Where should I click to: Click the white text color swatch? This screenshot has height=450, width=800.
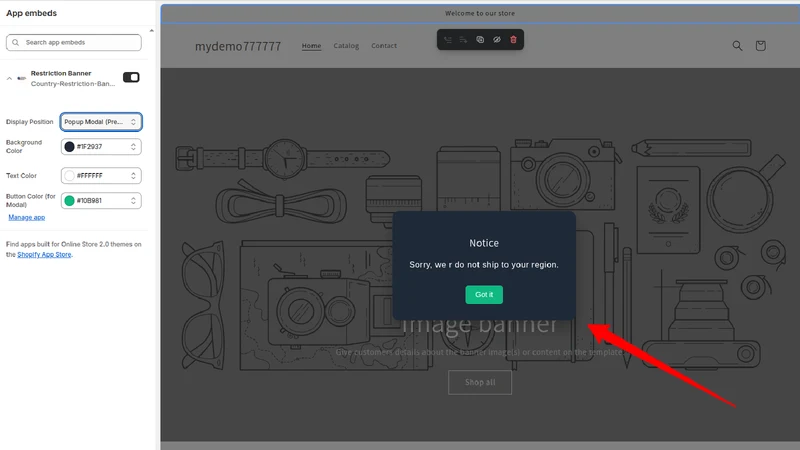click(69, 176)
